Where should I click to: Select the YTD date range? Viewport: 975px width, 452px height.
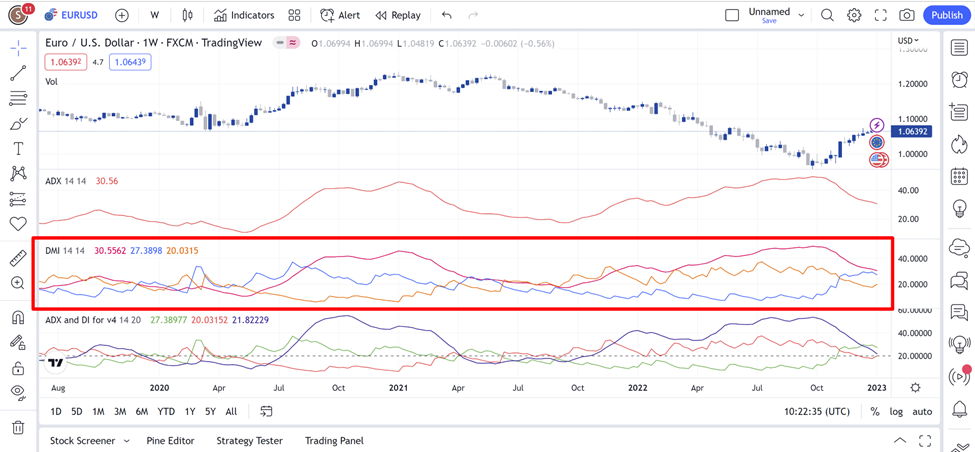point(166,412)
